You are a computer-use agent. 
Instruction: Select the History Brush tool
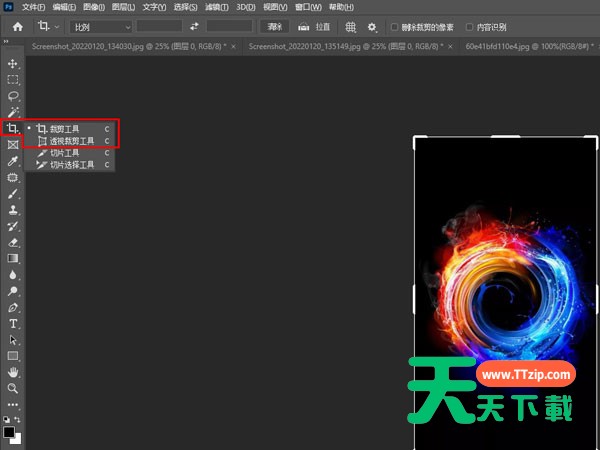13,226
